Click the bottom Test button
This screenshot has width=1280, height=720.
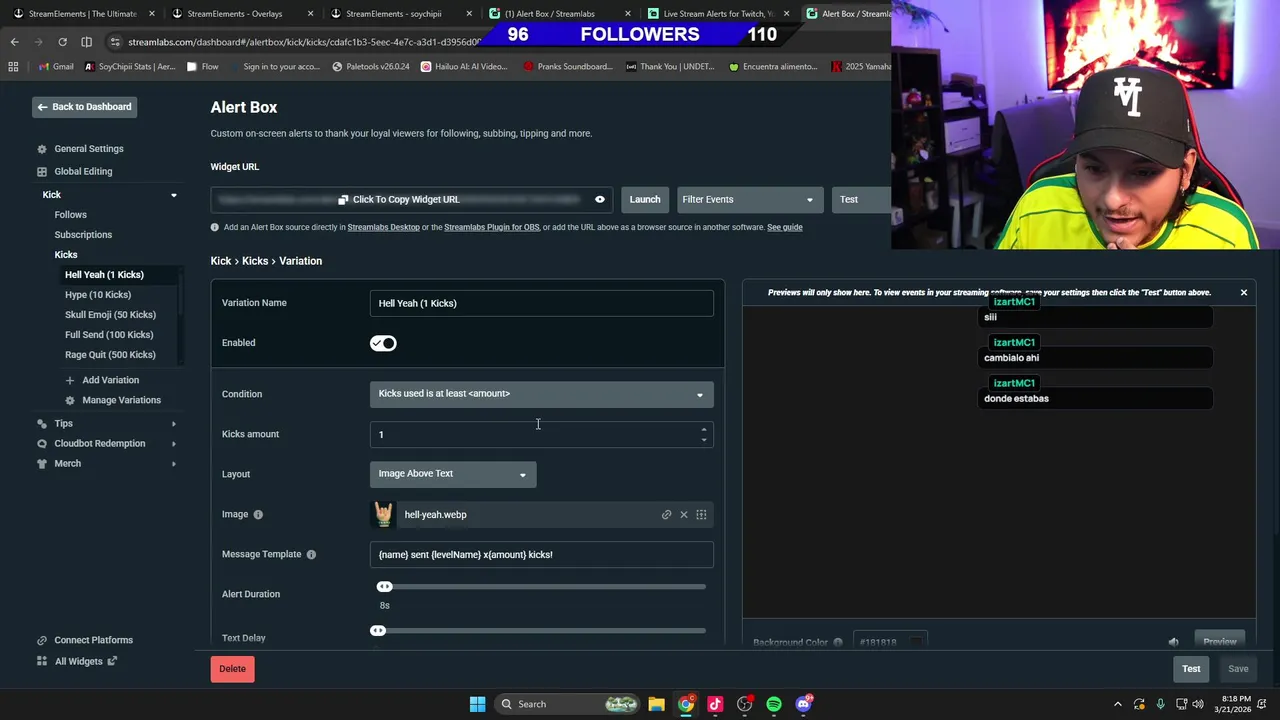1191,669
